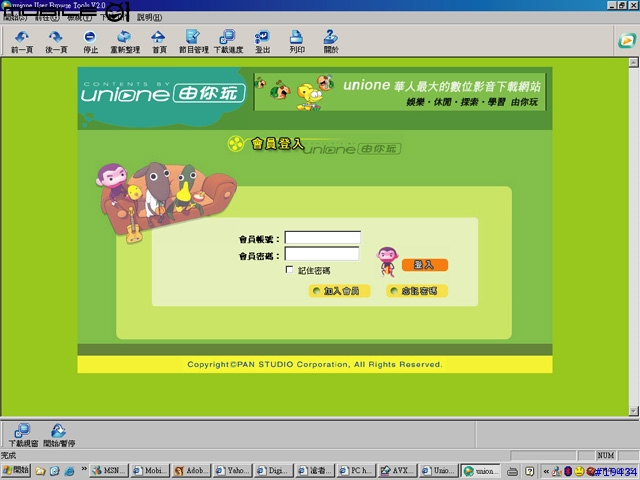Image resolution: width=640 pixels, height=480 pixels.
Task: Click unione 華人最大的數位影音下載網站 banner
Action: [400, 92]
